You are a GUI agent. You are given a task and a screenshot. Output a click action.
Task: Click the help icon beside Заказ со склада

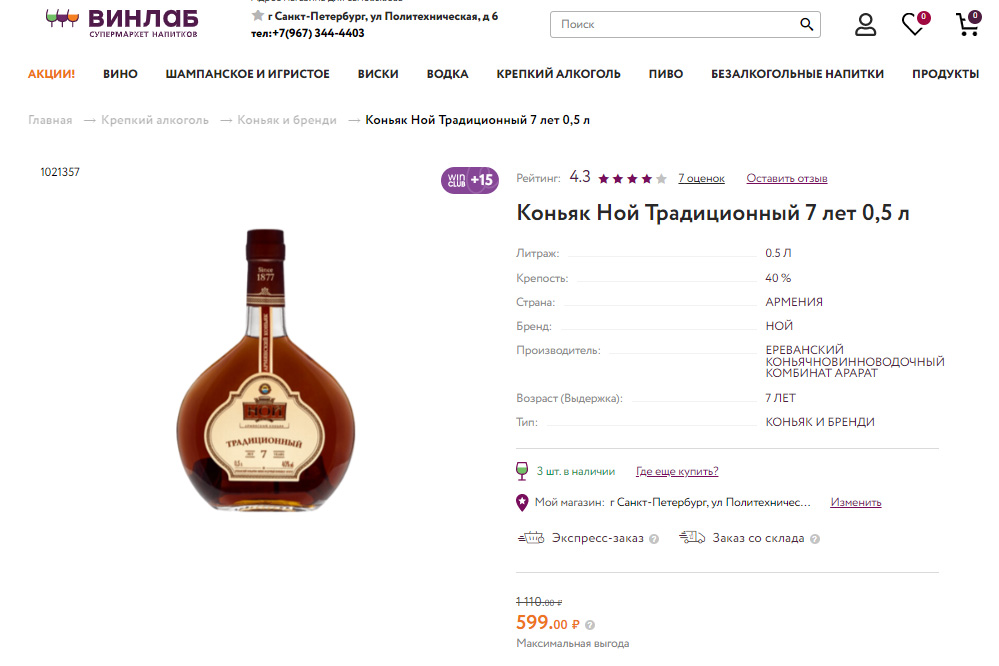(814, 539)
